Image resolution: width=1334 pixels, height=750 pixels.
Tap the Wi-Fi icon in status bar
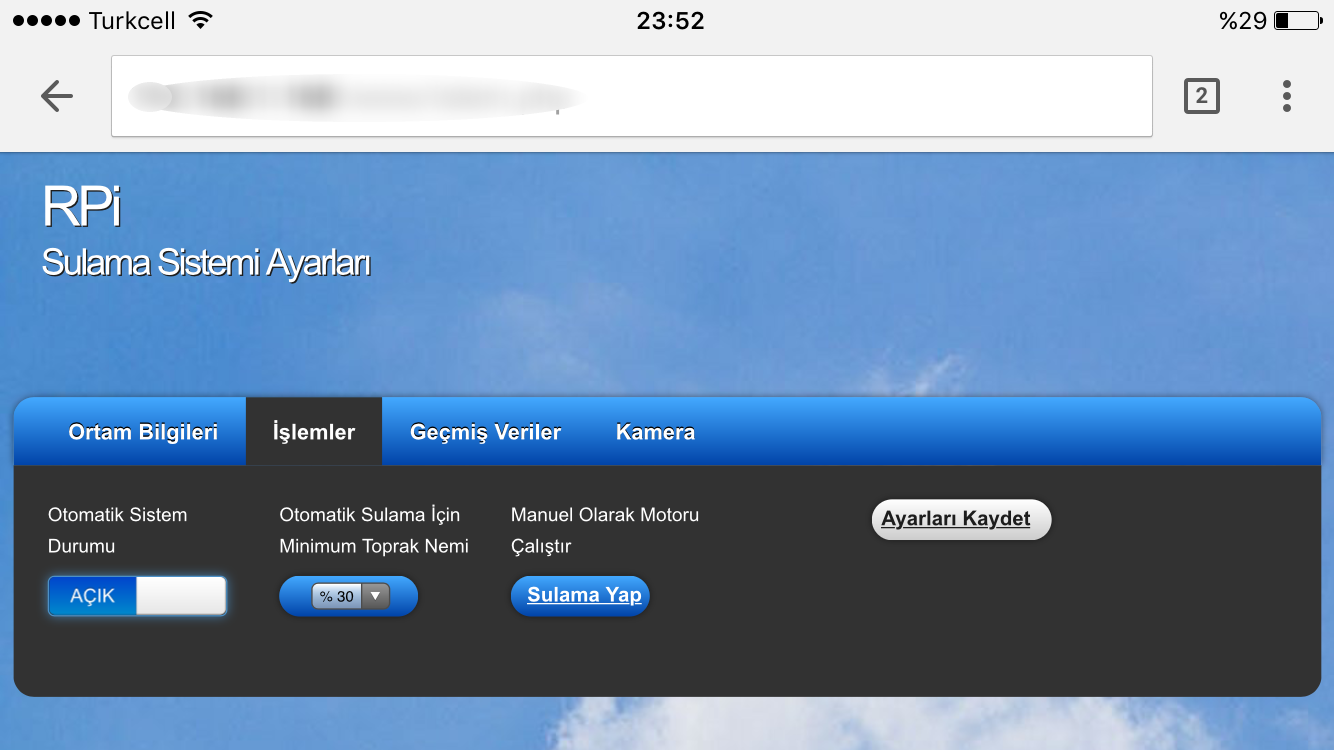tap(201, 21)
